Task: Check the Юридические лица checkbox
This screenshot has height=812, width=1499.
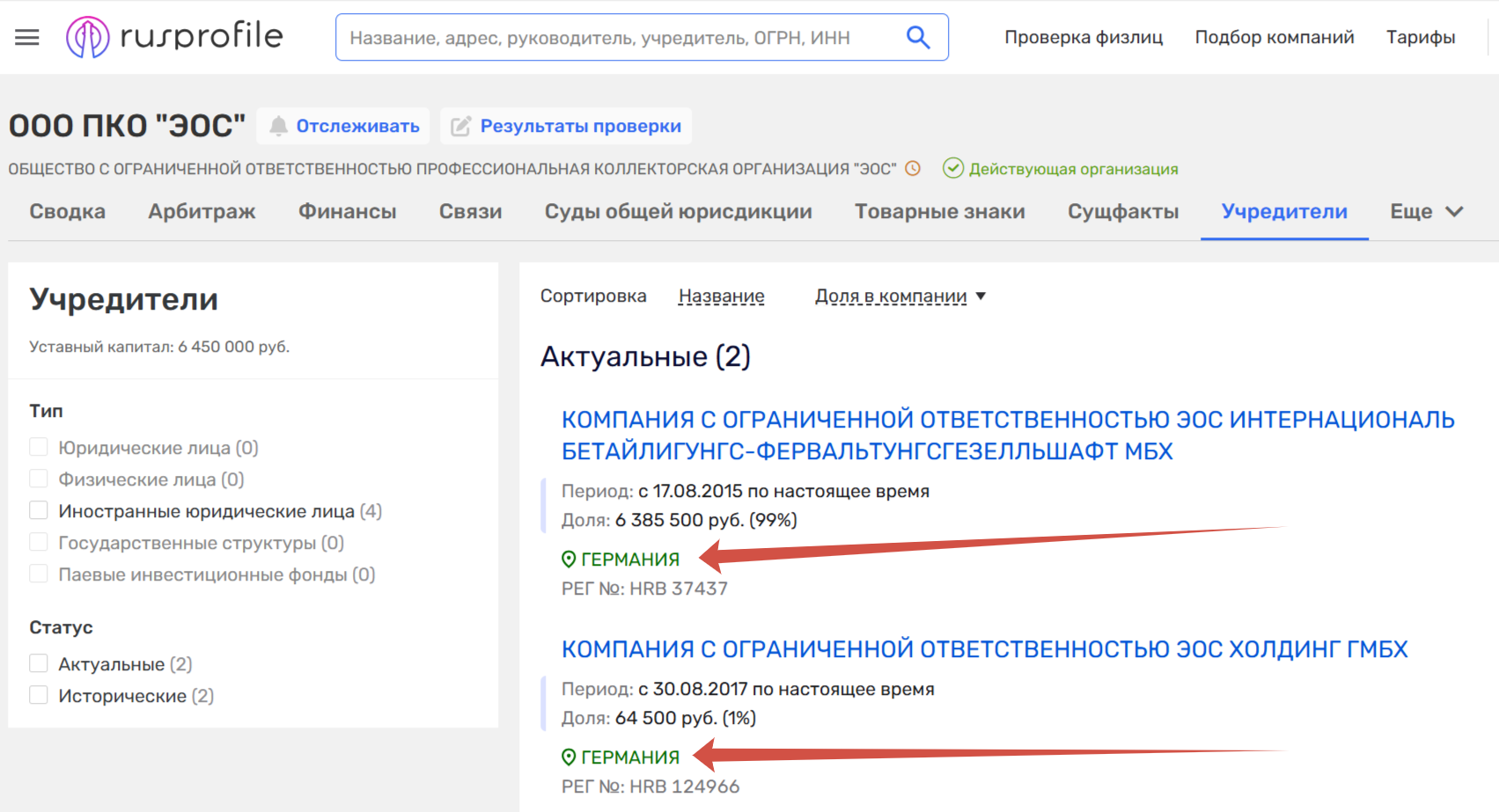Action: (39, 447)
